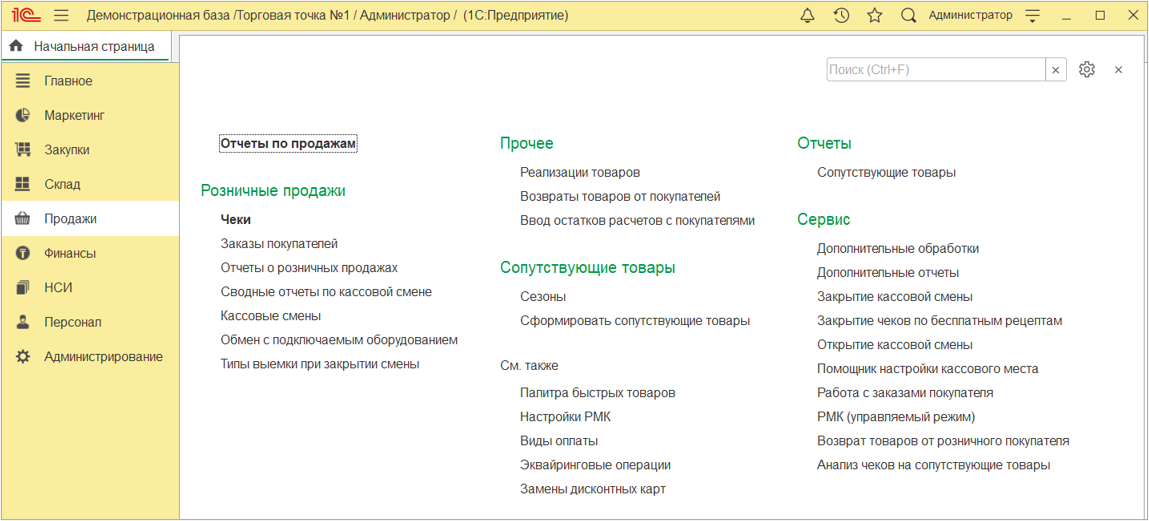Open Замены дисконтных карт
Image resolution: width=1149 pixels, height=521 pixels.
click(593, 489)
